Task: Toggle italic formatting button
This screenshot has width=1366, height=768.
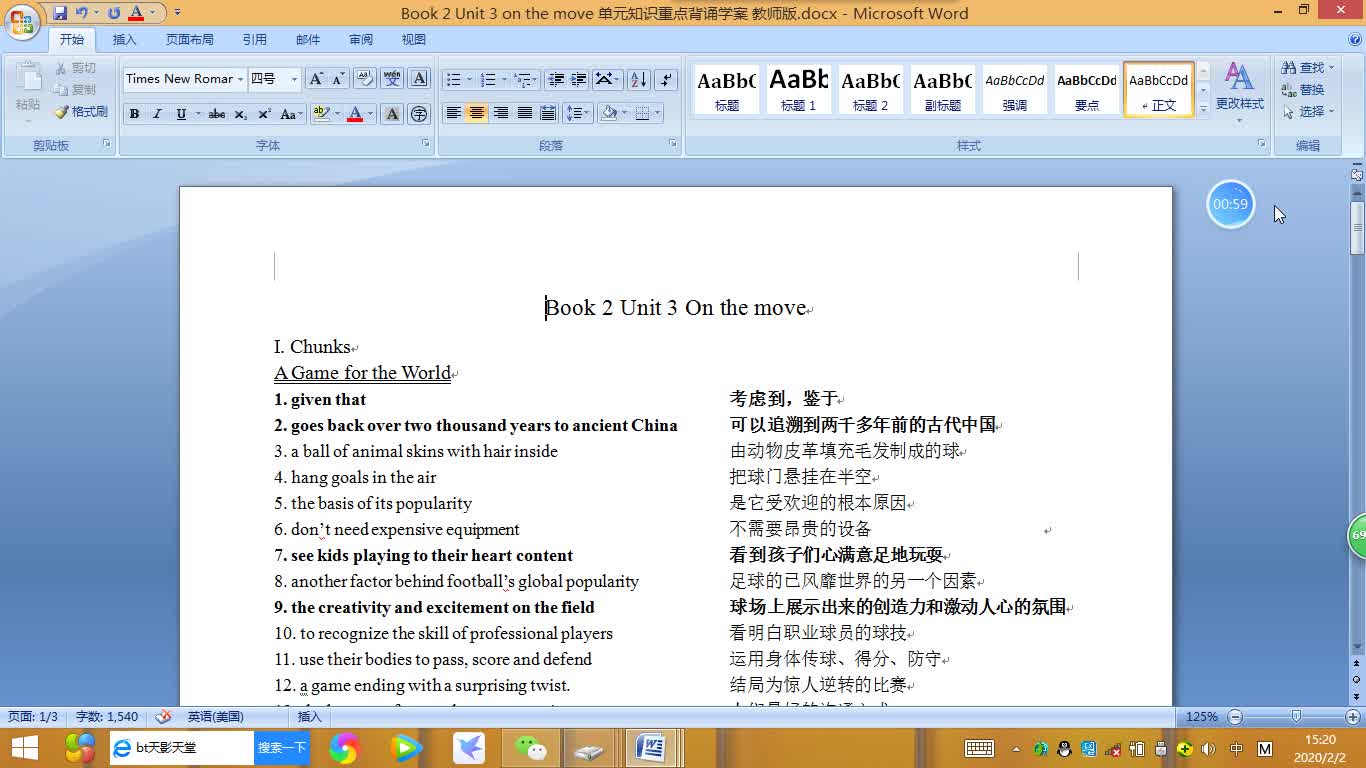Action: [x=157, y=114]
